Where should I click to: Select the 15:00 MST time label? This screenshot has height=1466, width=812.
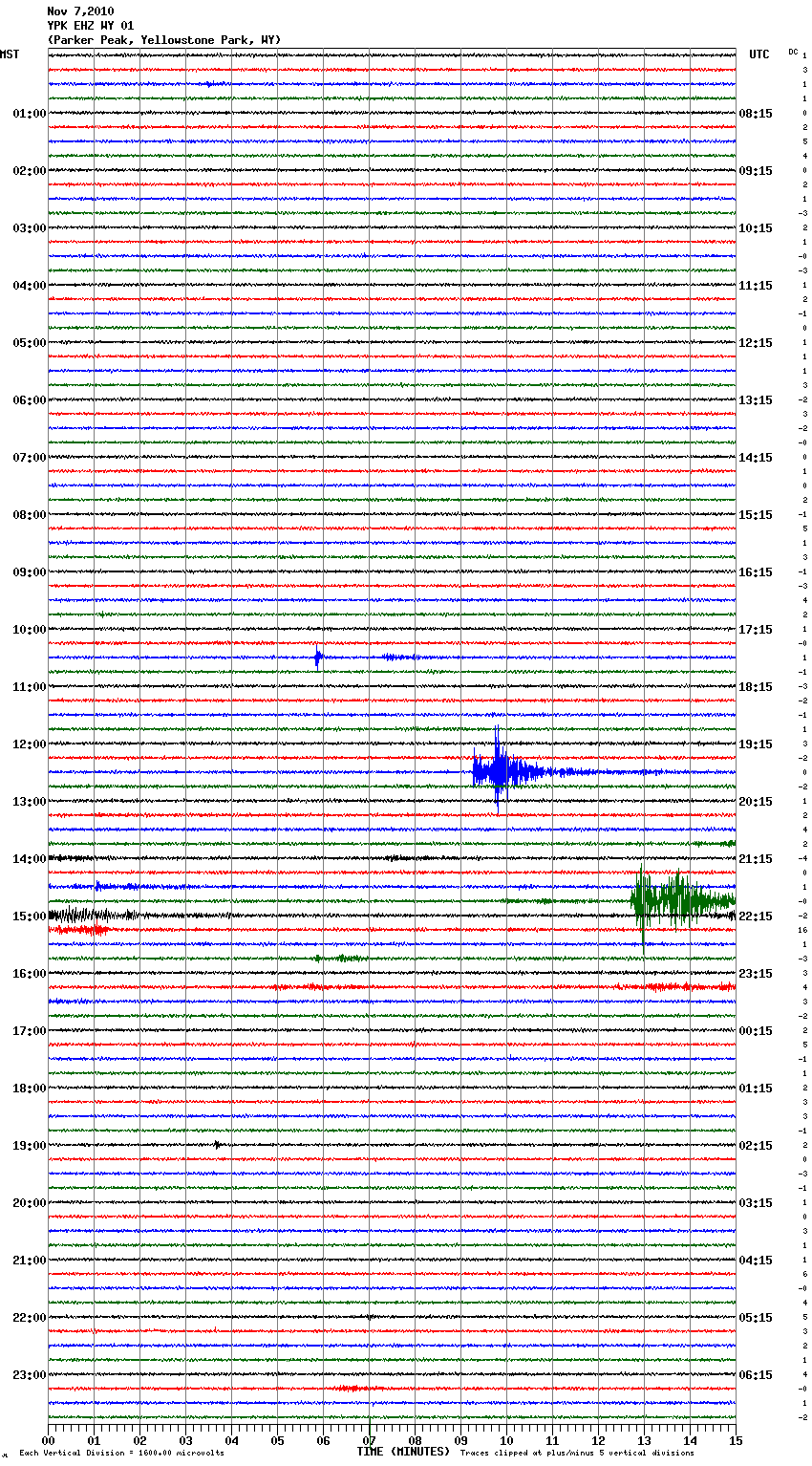click(30, 916)
